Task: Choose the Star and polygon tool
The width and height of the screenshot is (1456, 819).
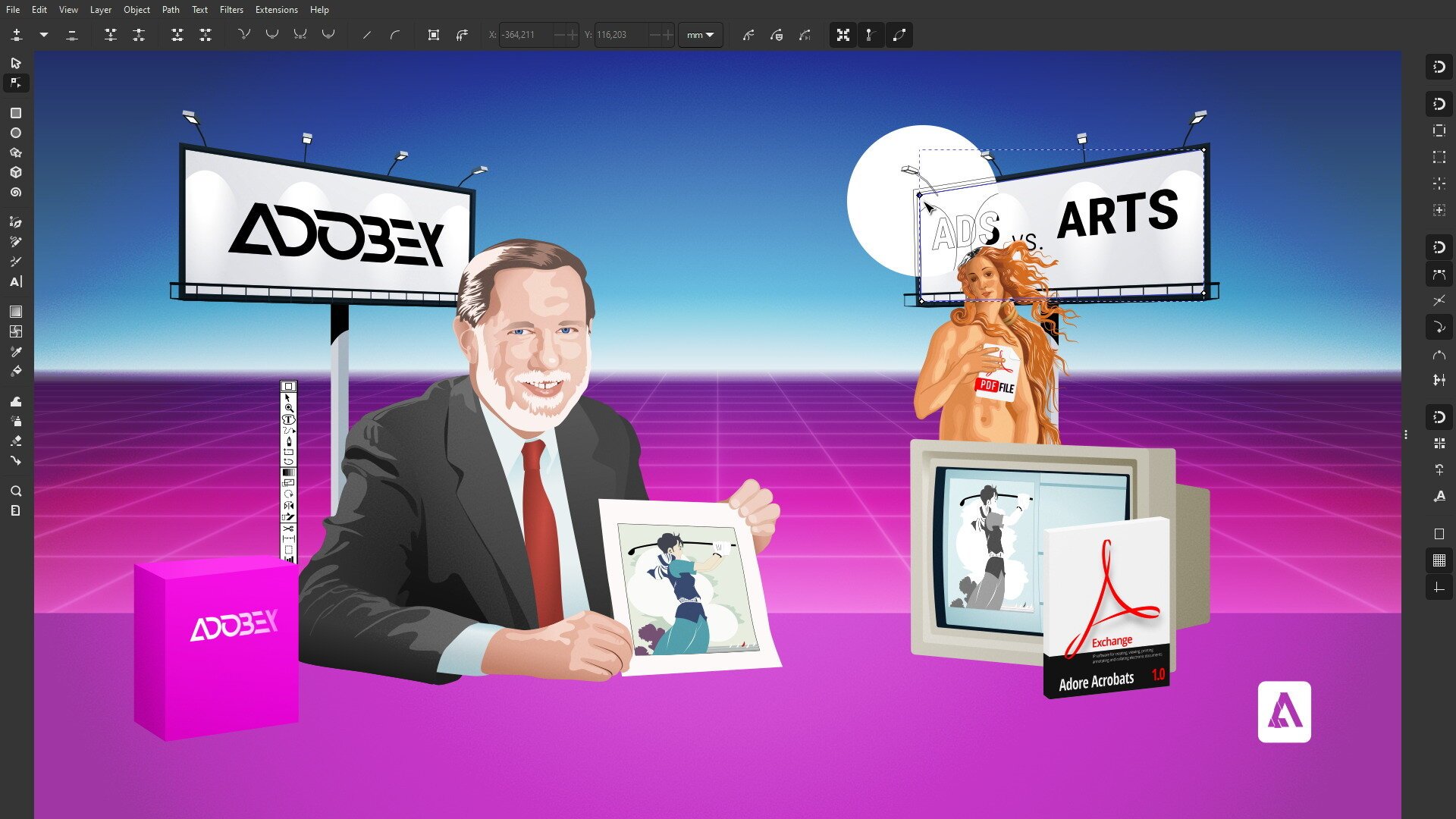Action: [16, 152]
